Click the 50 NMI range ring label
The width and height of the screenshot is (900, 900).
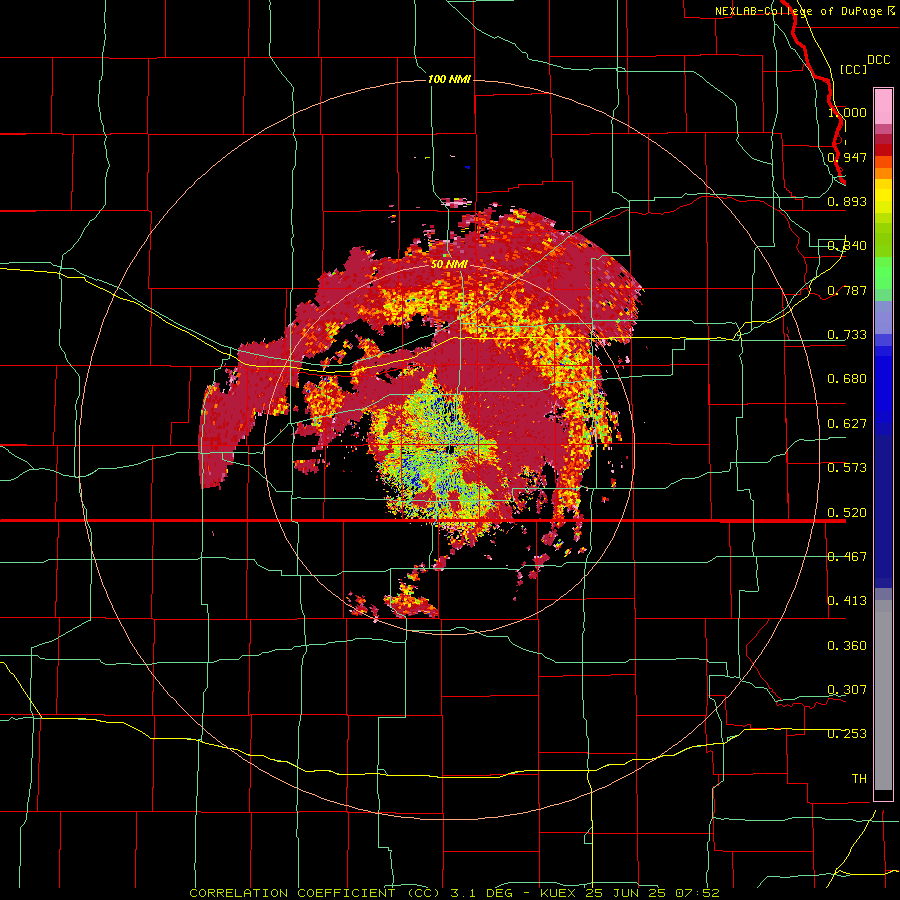[x=449, y=265]
